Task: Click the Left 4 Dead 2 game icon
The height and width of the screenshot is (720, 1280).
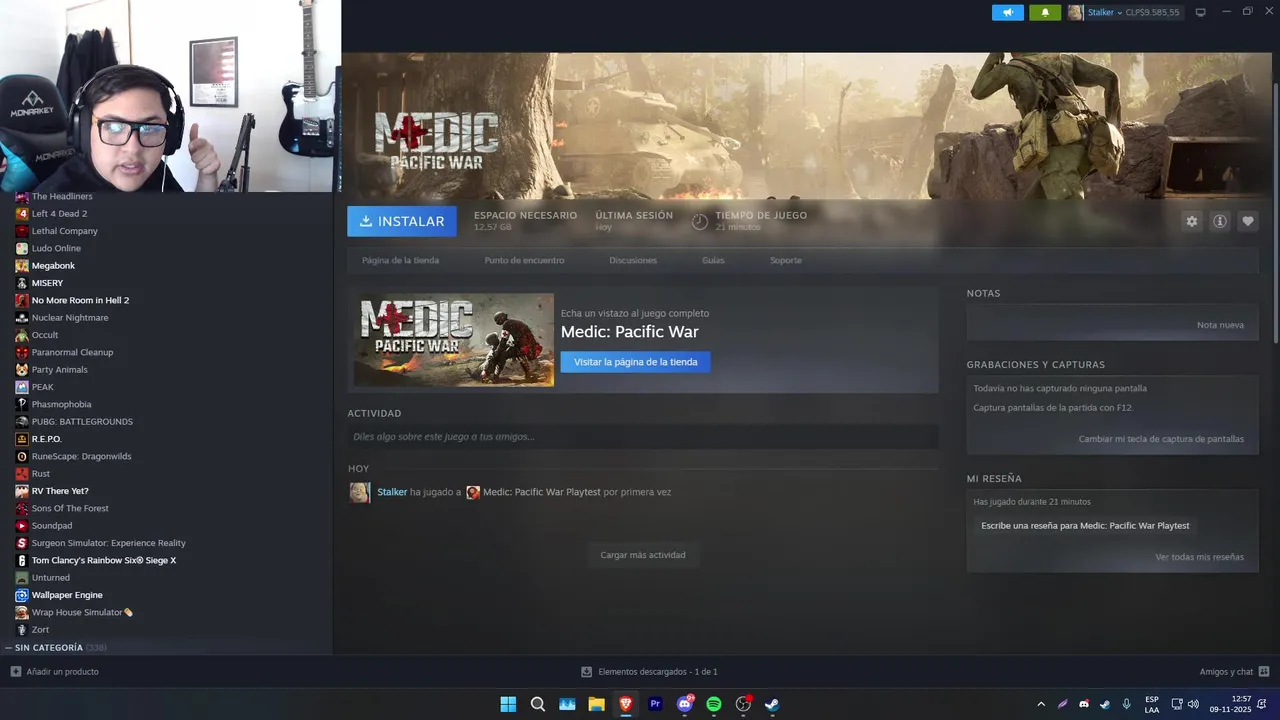Action: (22, 214)
